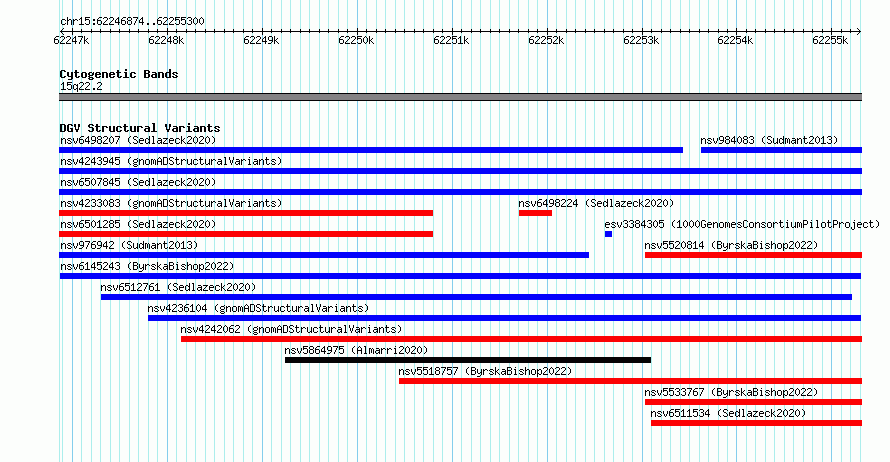Select the red nsv4242062 variant bar
This screenshot has width=890, height=462.
pos(522,339)
